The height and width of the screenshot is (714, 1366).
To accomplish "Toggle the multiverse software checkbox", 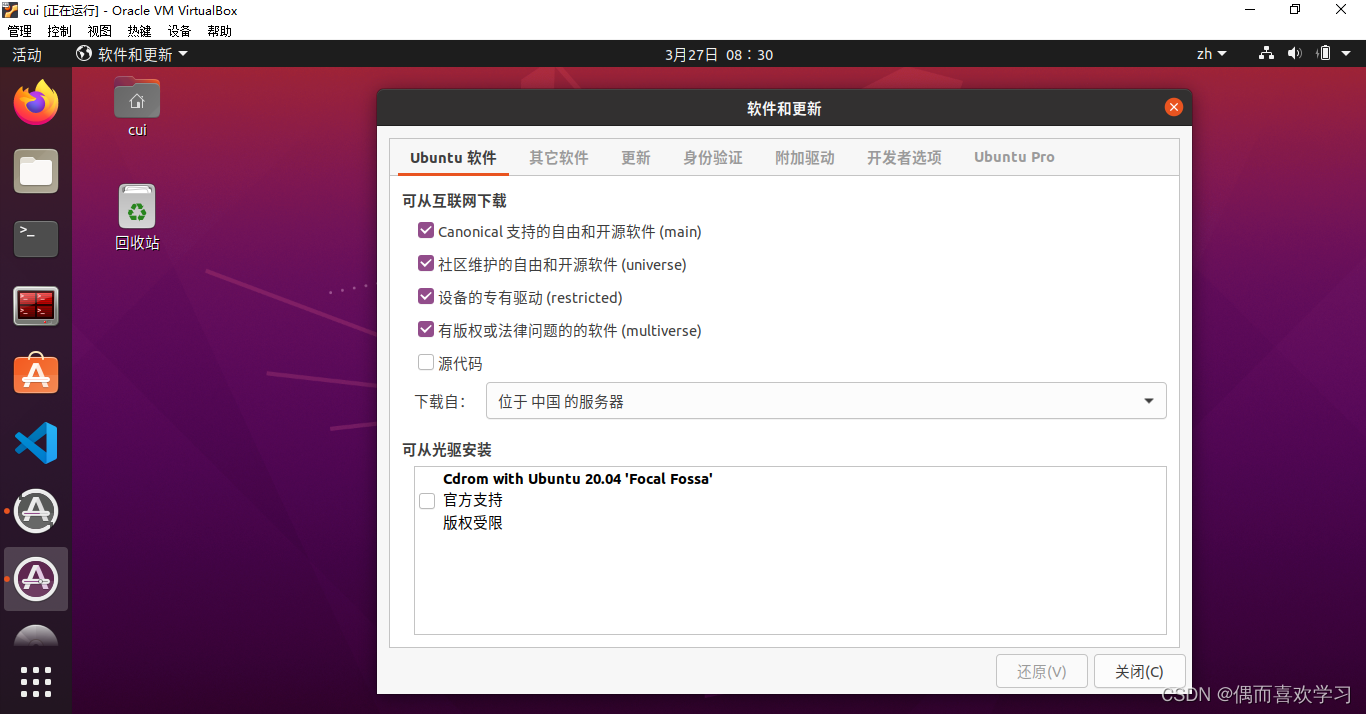I will (x=426, y=330).
